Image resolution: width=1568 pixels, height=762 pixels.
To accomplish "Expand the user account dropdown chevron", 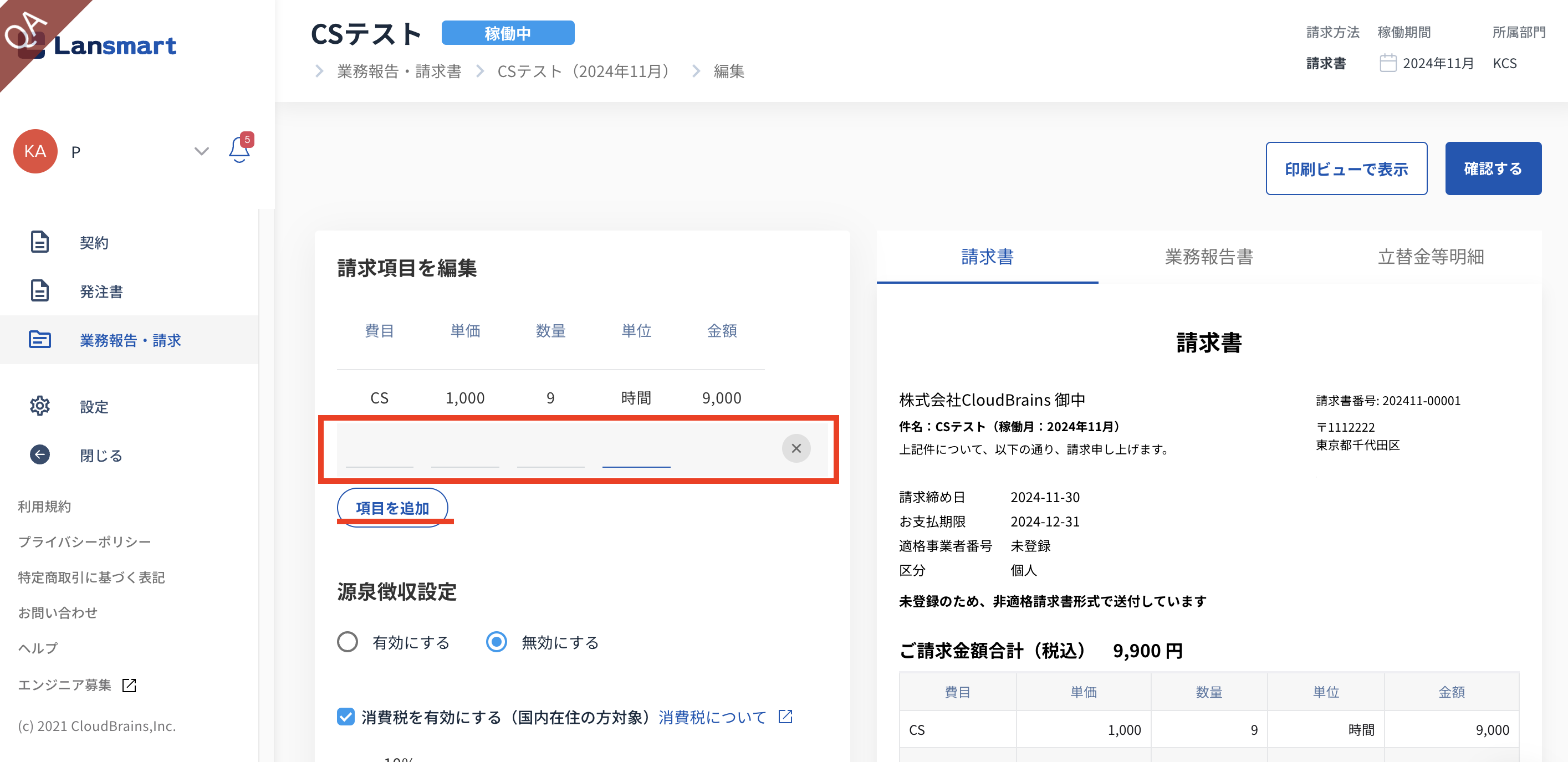I will (x=202, y=151).
